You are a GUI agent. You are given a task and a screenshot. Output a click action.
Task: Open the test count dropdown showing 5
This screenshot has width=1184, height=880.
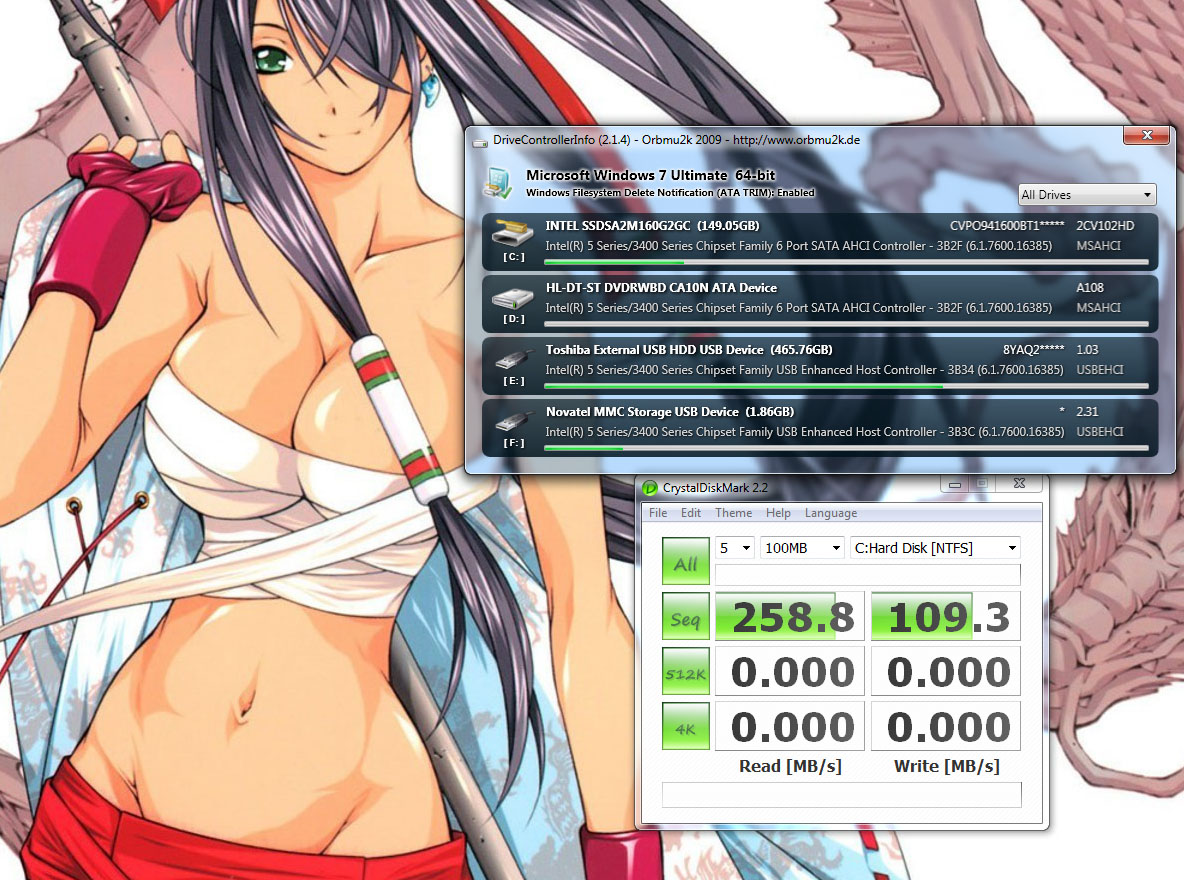pyautogui.click(x=735, y=548)
